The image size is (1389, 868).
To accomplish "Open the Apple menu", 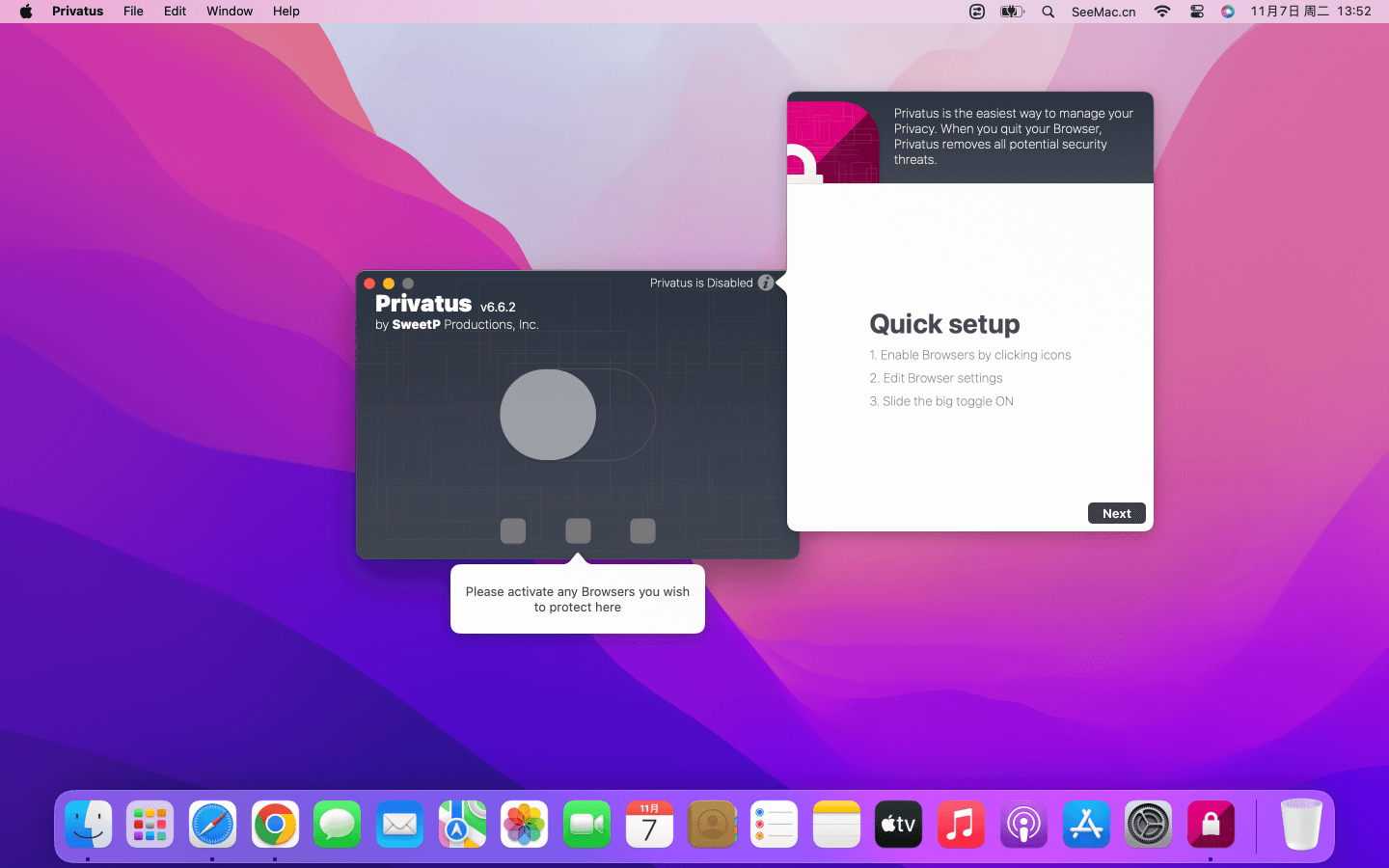I will [x=26, y=12].
